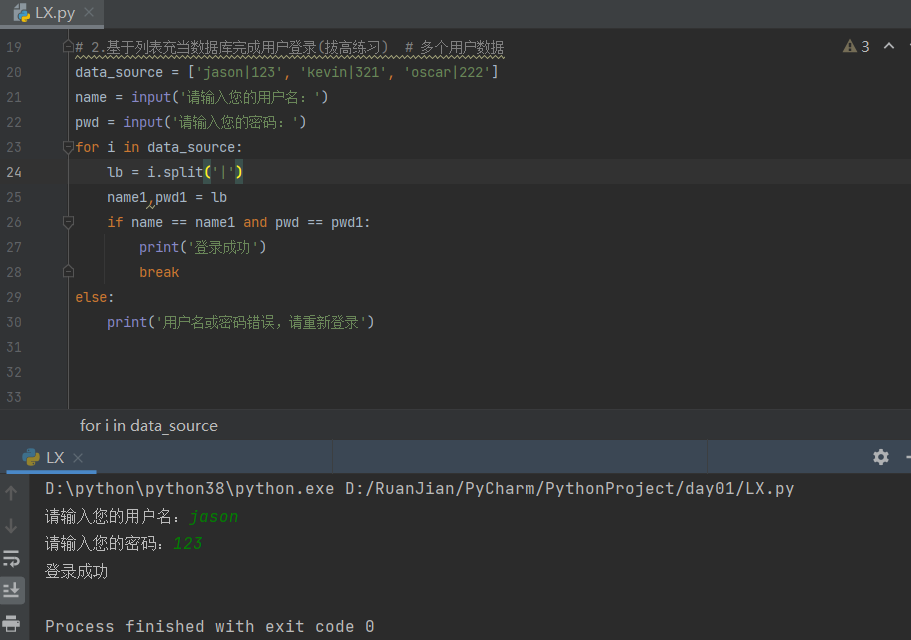911x640 pixels.
Task: Click the print statement on line 30
Action: (x=241, y=322)
